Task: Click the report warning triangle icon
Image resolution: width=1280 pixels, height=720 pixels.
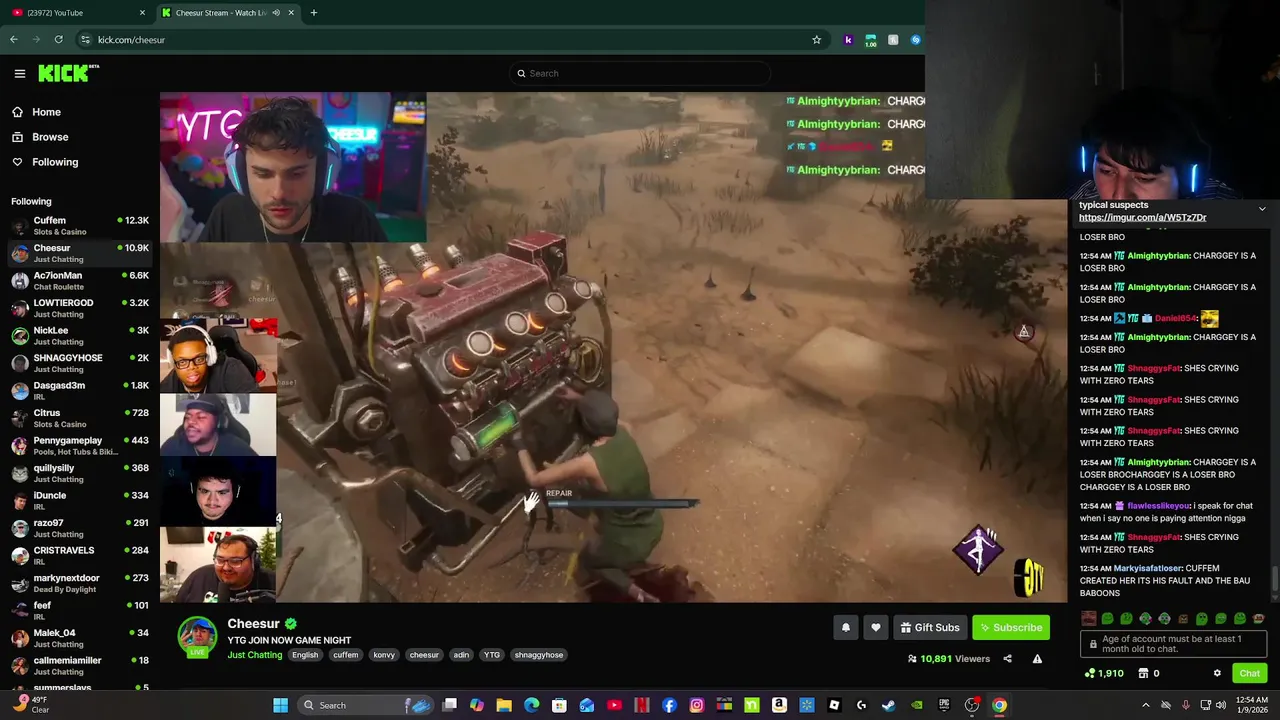Action: [x=1037, y=659]
